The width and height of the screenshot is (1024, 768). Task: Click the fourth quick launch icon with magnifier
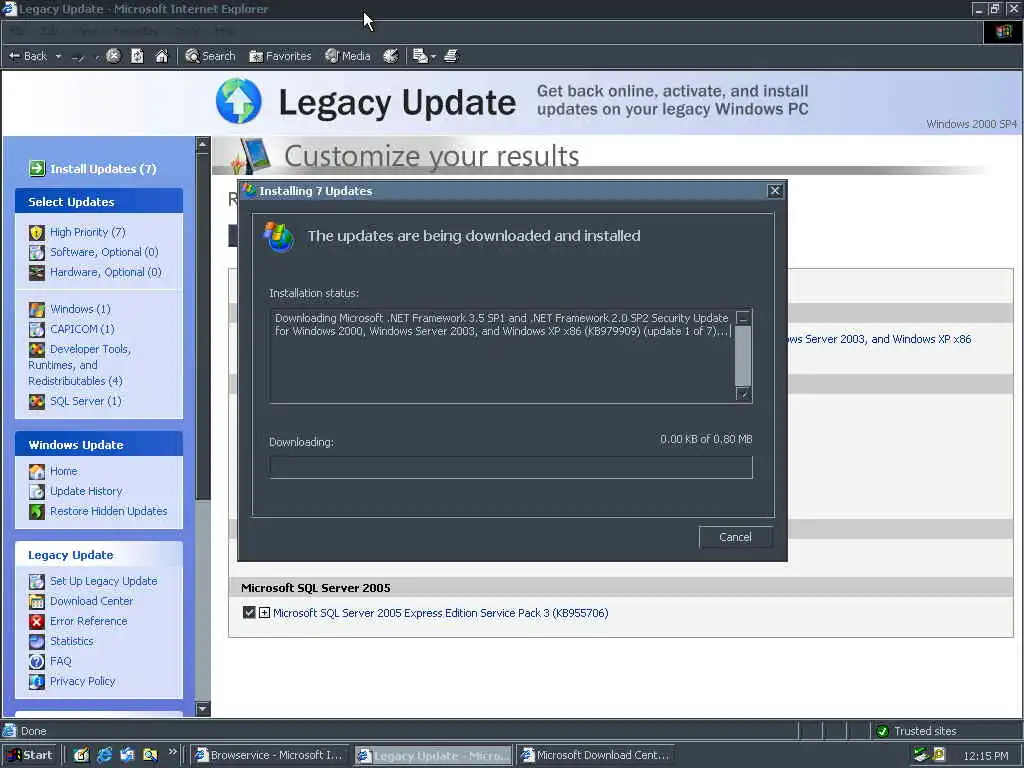(150, 755)
